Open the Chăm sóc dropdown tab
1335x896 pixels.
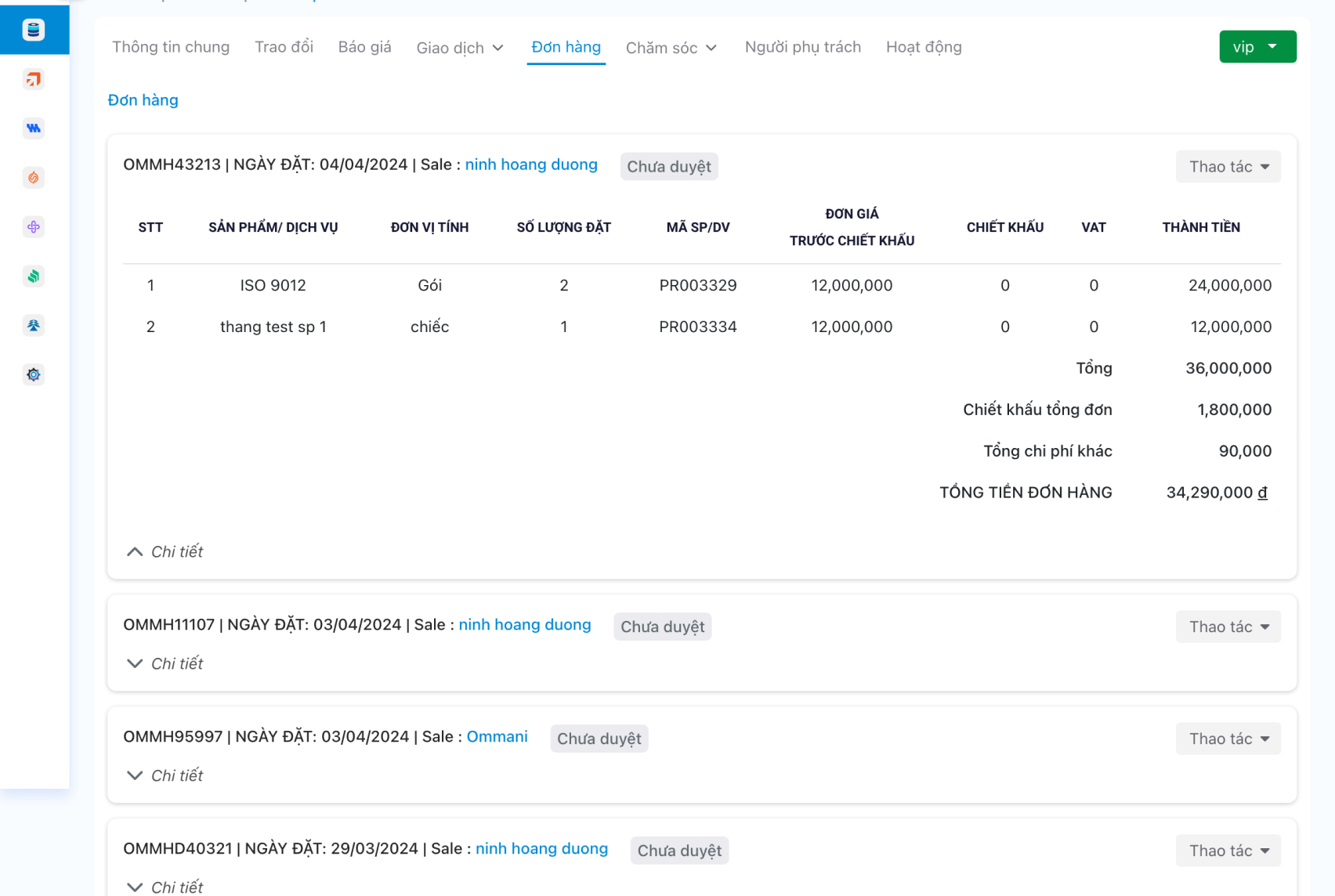(671, 48)
